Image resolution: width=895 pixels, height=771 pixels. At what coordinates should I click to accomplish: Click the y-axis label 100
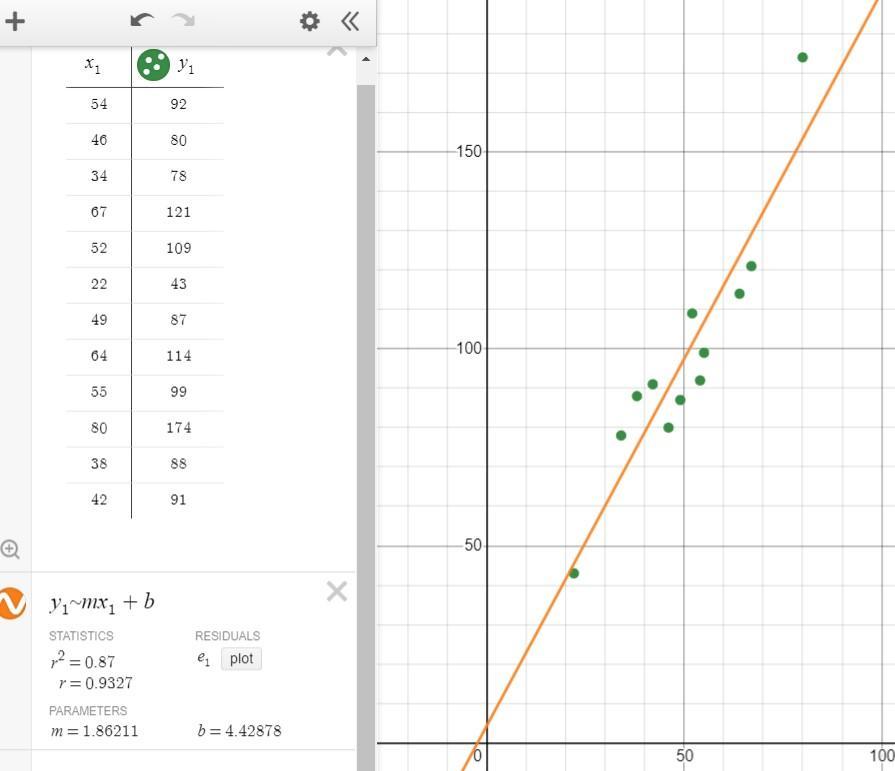coord(469,348)
